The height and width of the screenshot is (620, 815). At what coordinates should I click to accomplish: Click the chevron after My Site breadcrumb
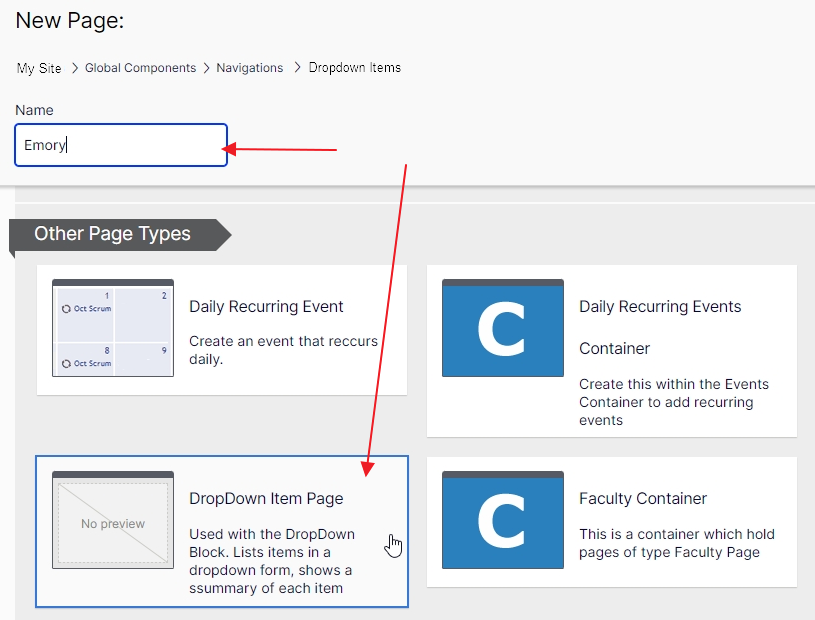(74, 68)
